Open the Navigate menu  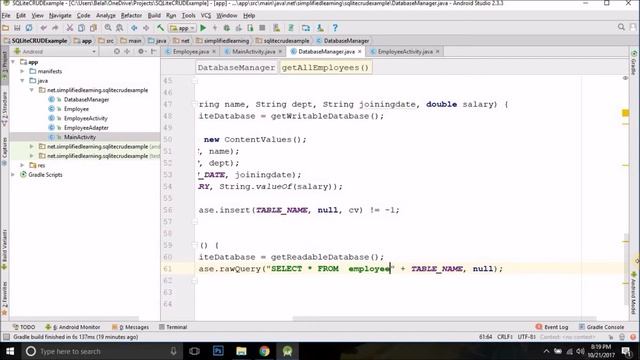(60, 16)
